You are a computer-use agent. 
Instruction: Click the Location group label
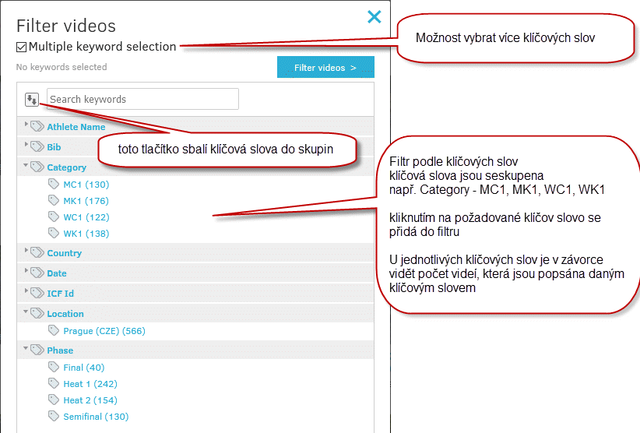[65, 313]
